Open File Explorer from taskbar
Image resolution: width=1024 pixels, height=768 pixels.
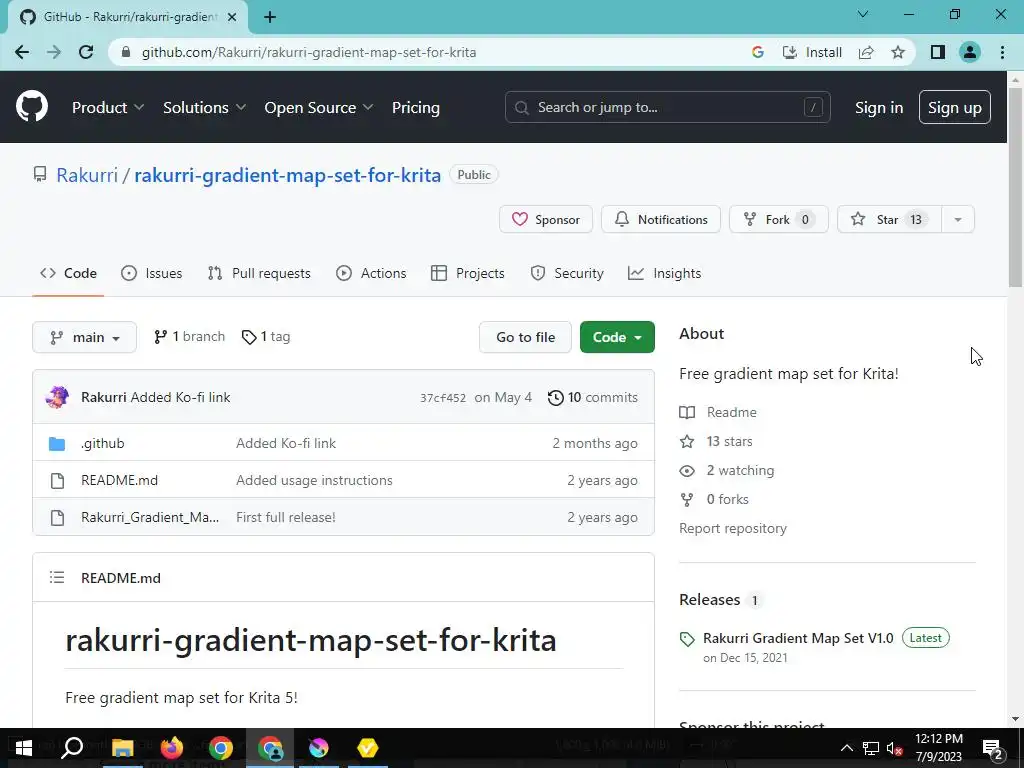pyautogui.click(x=122, y=748)
